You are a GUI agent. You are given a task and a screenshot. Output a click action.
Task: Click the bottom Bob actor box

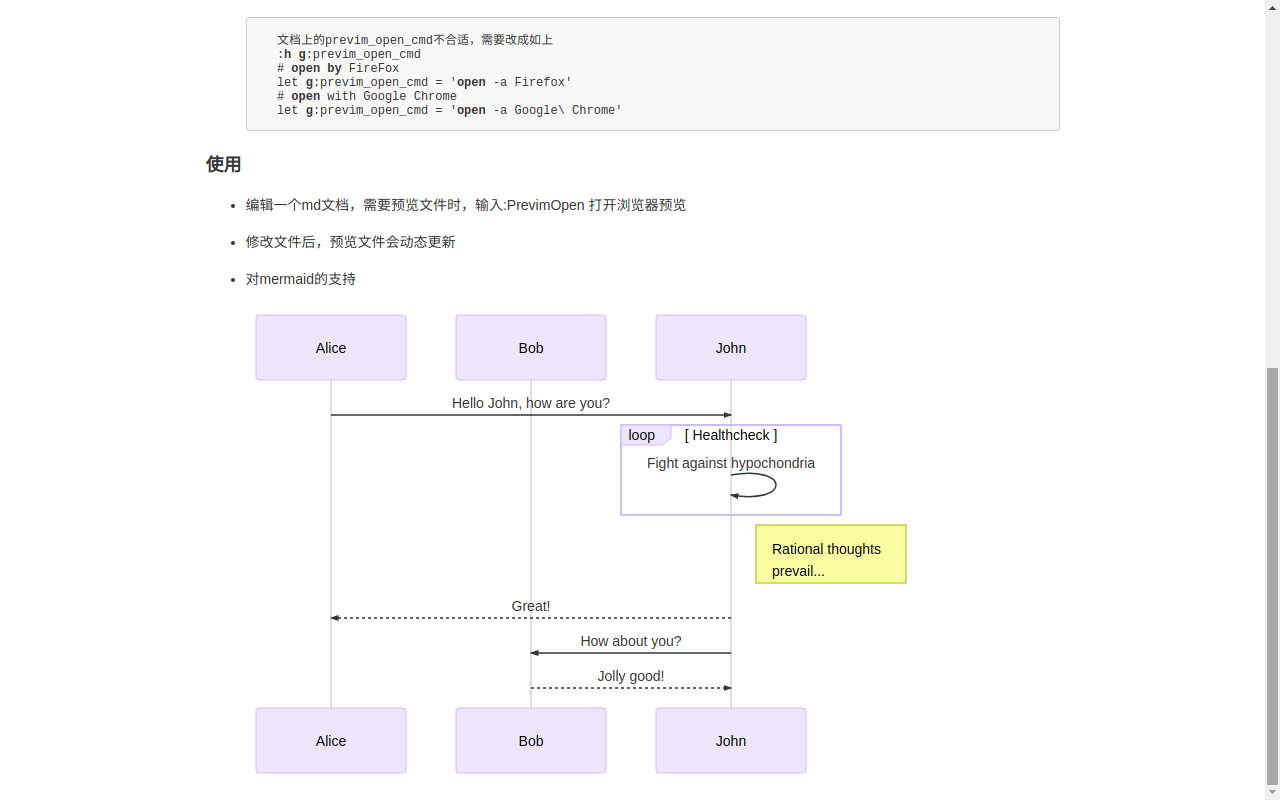[531, 741]
